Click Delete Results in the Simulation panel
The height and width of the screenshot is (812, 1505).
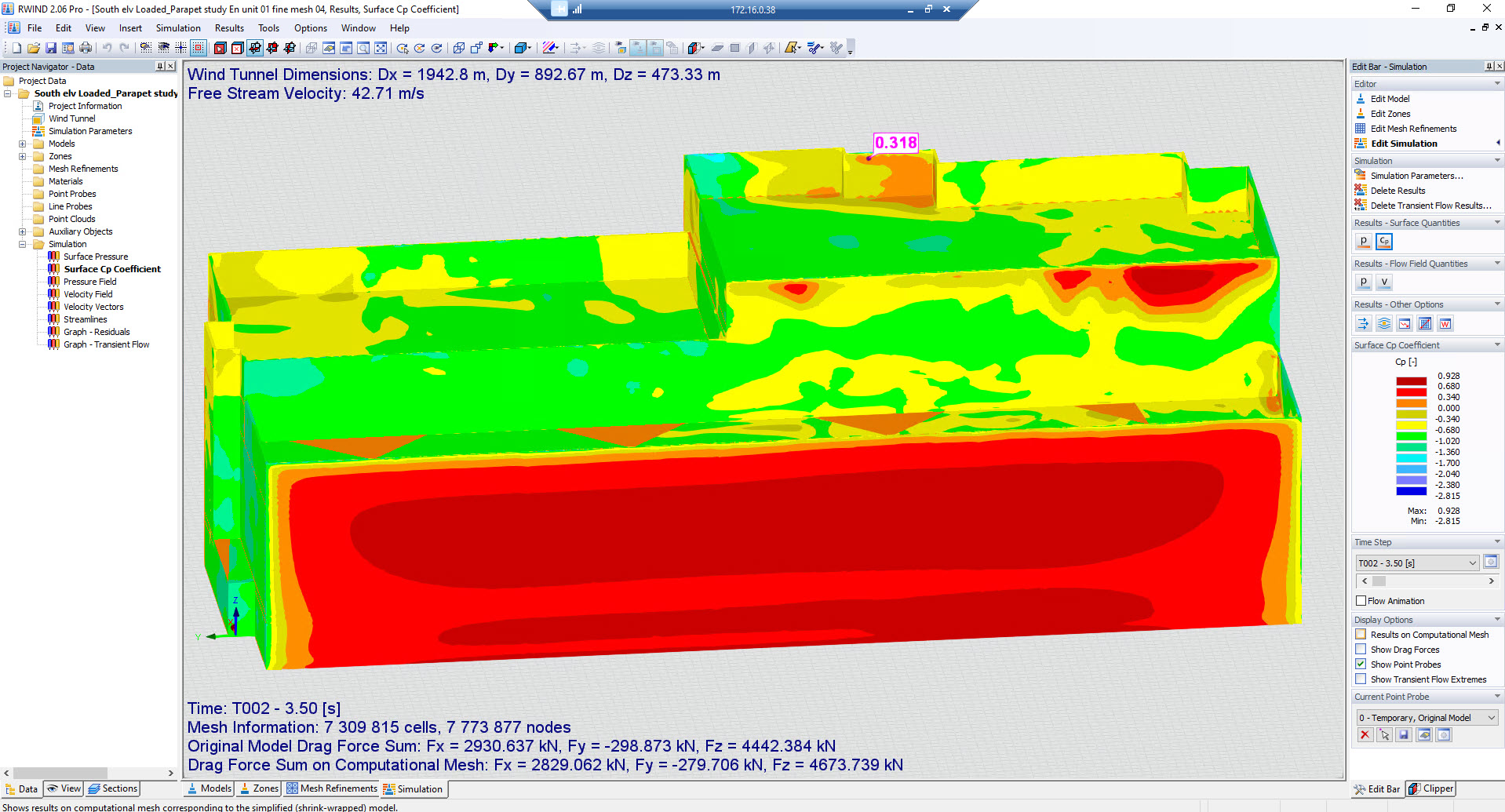(x=1397, y=190)
